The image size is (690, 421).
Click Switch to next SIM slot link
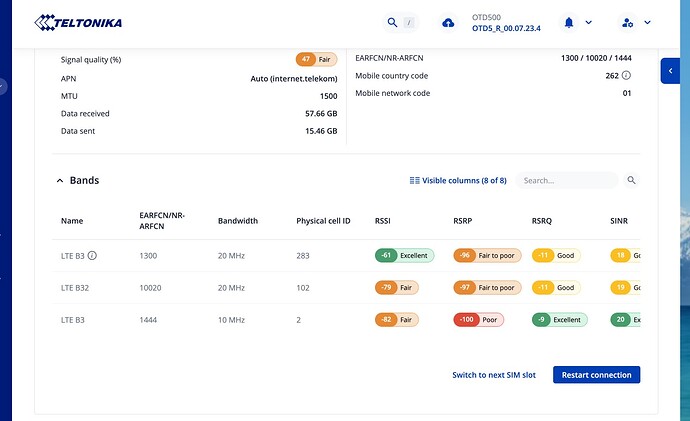(494, 375)
